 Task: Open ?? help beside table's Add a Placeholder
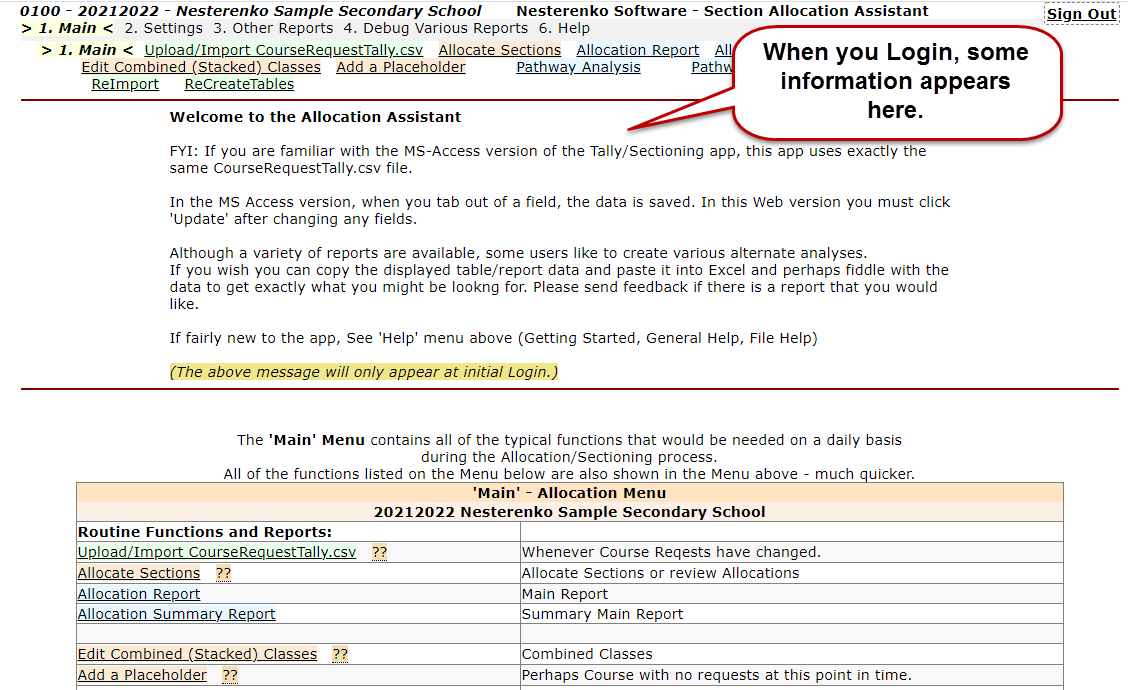[230, 676]
